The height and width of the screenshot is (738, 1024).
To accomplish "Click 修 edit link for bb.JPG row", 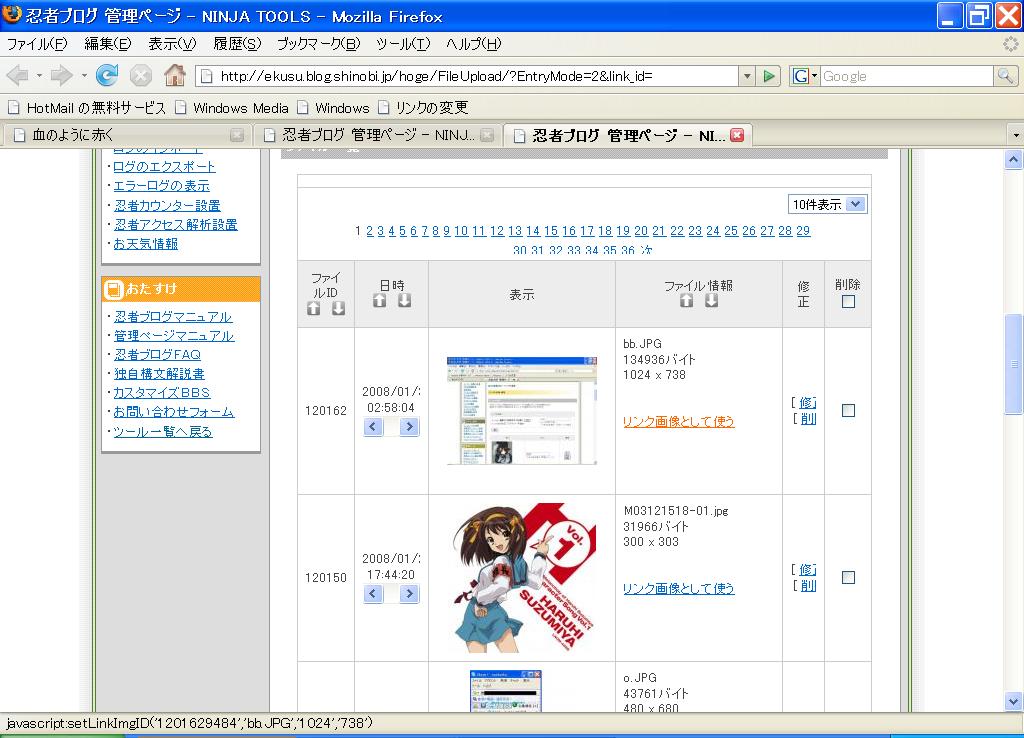I will [808, 402].
